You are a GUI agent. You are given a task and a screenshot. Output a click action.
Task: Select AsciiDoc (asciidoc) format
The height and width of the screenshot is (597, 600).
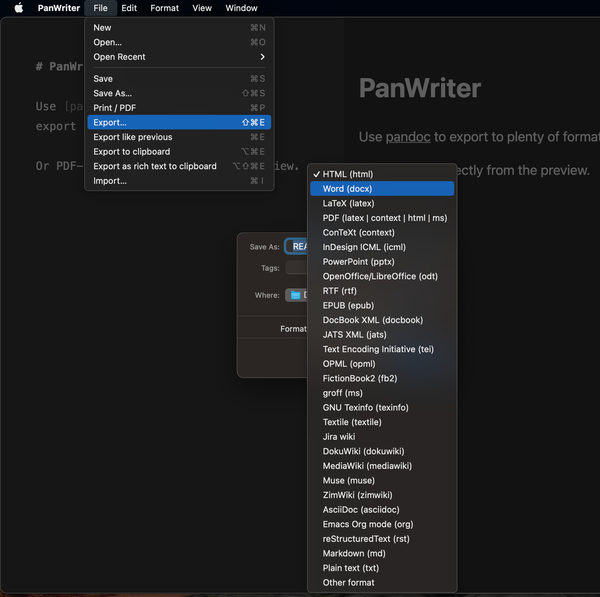tap(382, 509)
